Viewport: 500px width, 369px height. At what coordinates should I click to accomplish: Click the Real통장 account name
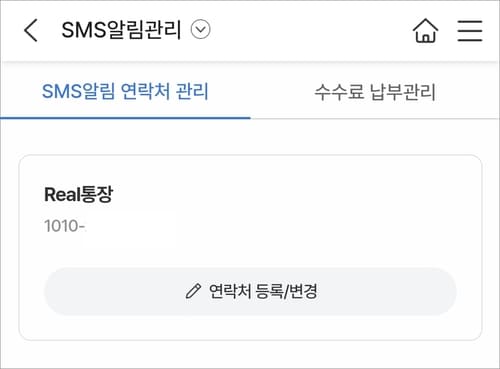click(x=79, y=194)
